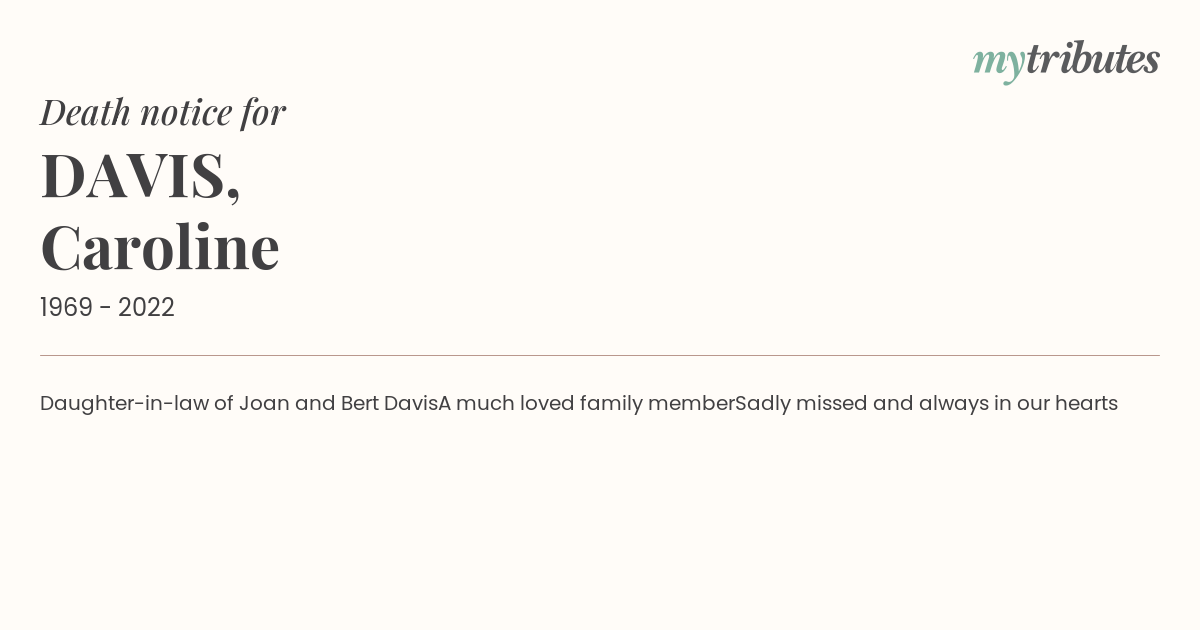Select the first name "Caroline"
The image size is (1200, 630).
(160, 247)
